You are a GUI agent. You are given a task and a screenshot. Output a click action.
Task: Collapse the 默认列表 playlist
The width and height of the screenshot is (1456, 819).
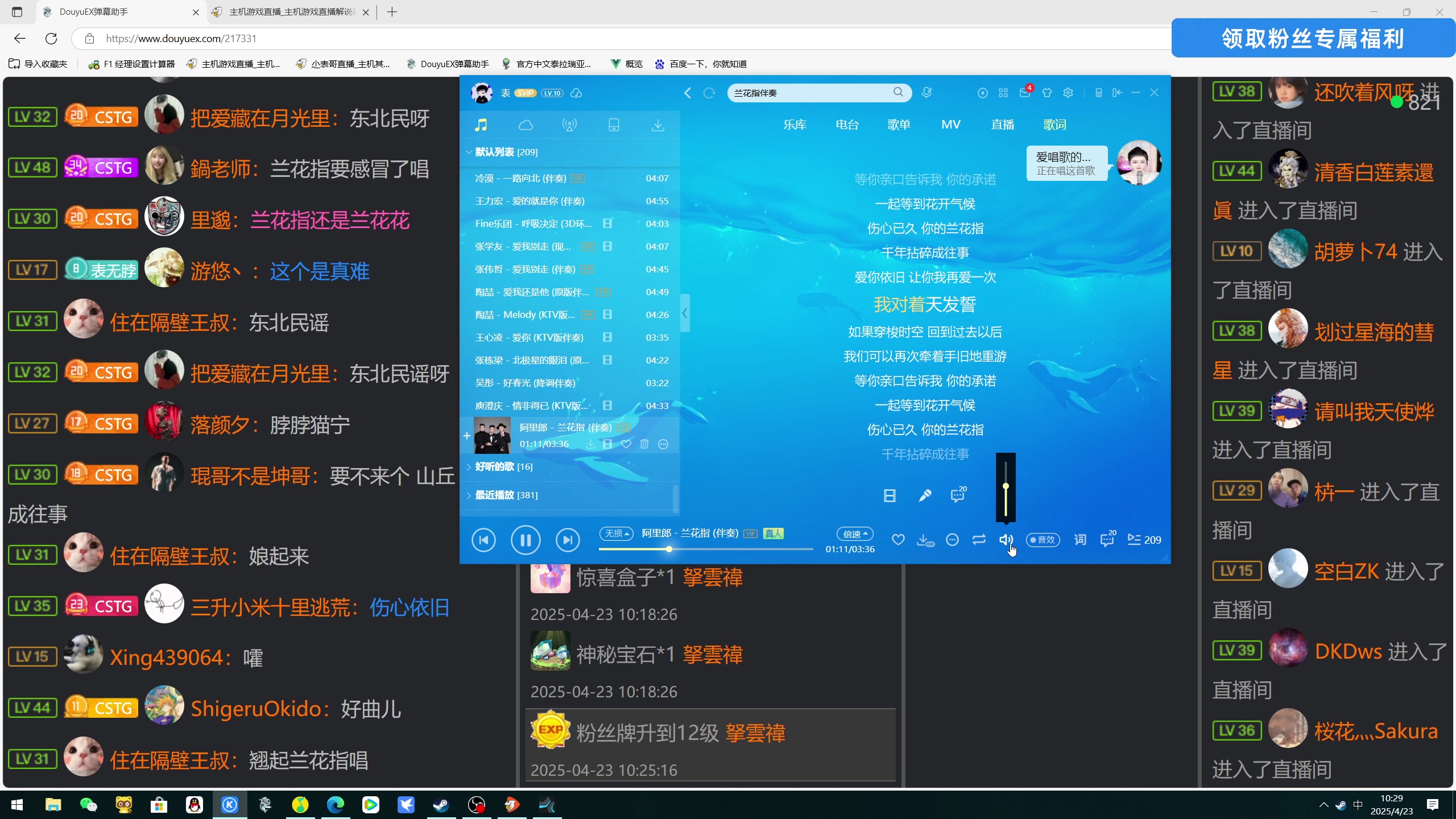coord(469,152)
